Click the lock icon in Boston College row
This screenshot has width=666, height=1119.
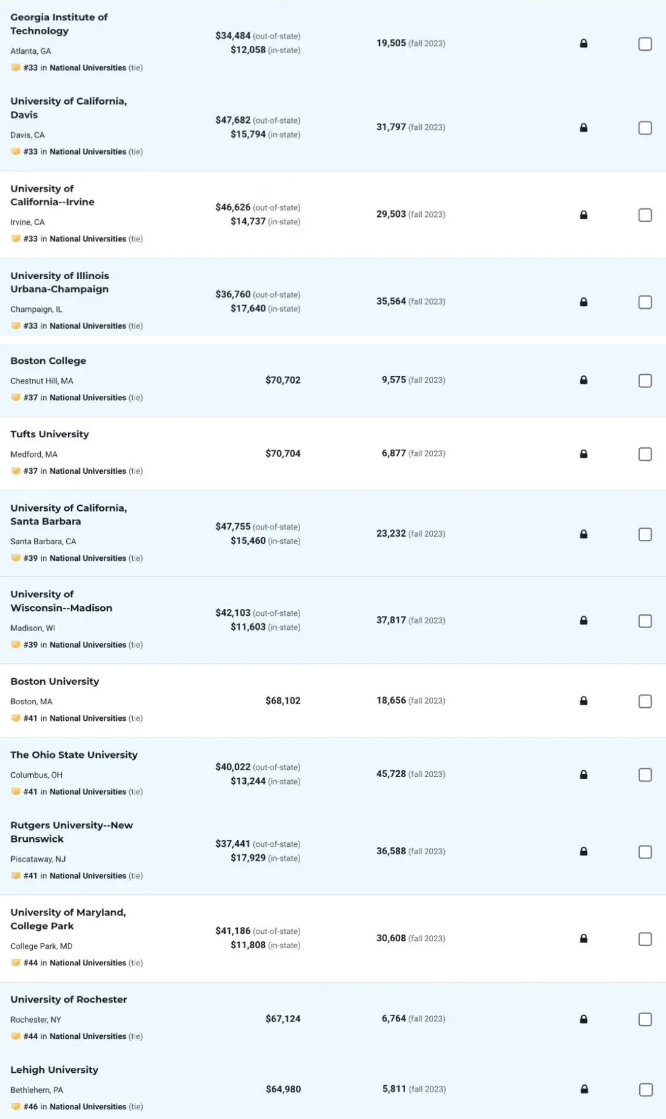click(x=583, y=380)
